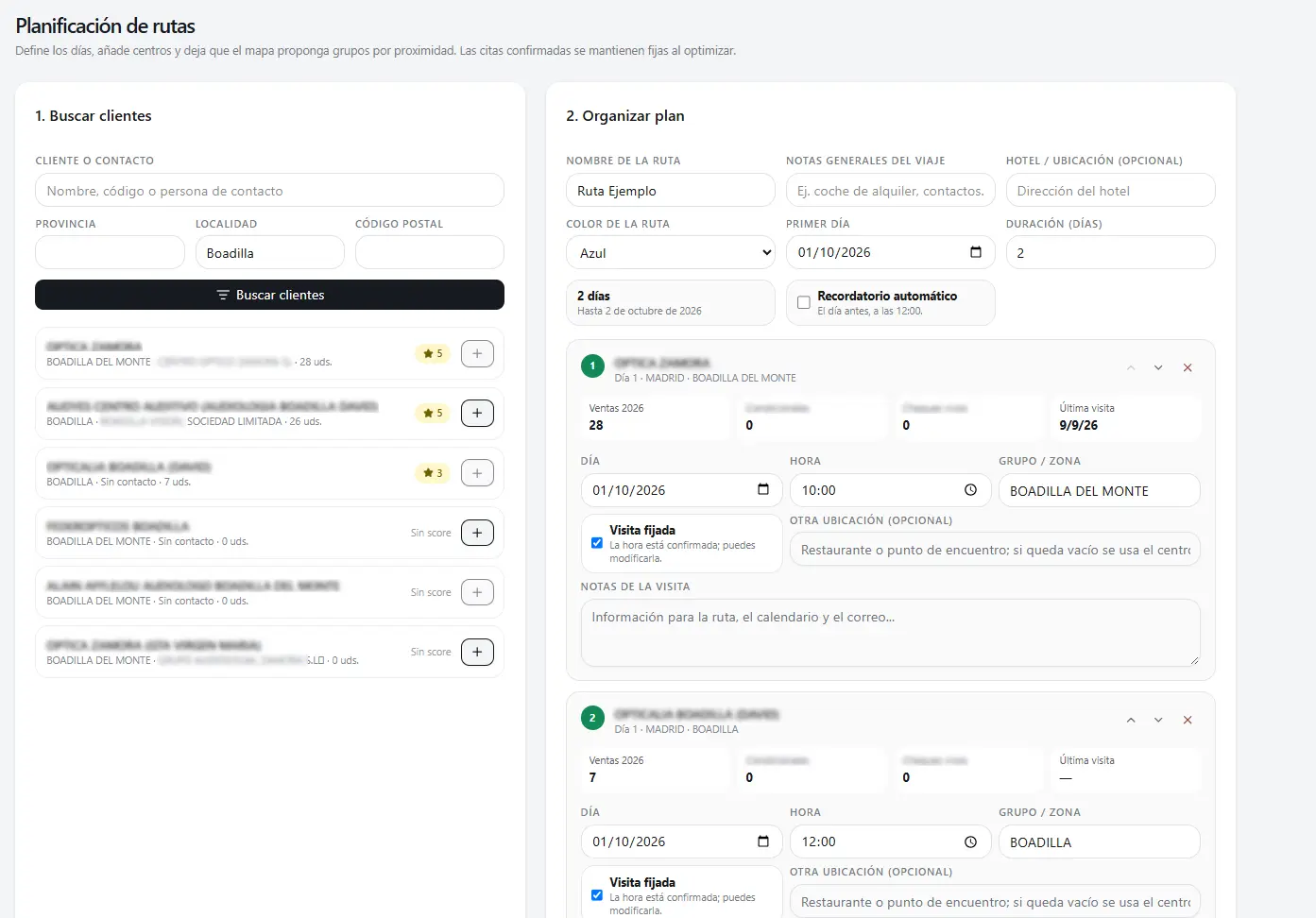Screen dimensions: 1316x918
Task: Add the 28 uds. client with its plus button
Action: [x=477, y=353]
